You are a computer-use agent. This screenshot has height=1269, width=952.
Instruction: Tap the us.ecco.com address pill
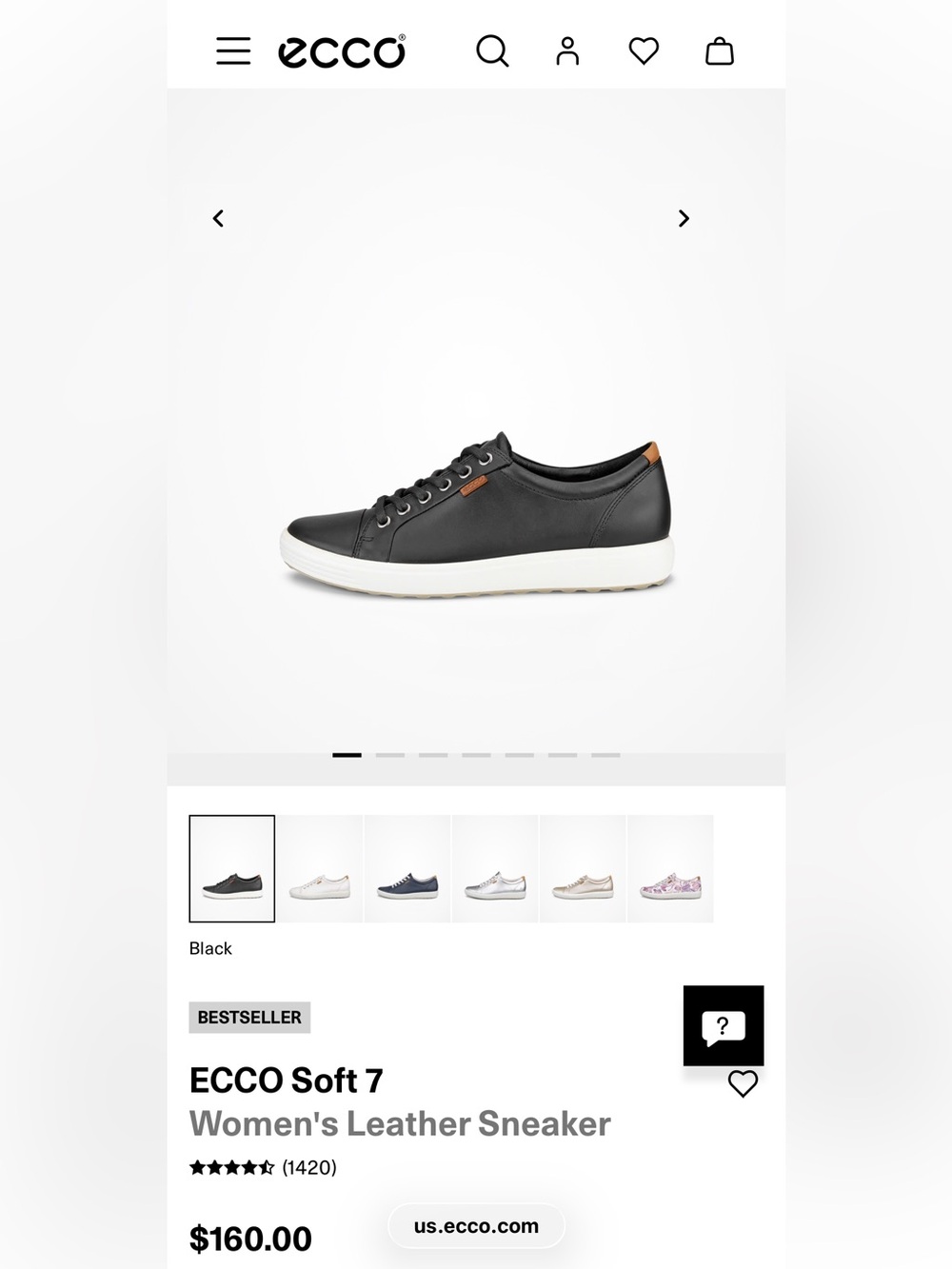click(x=476, y=1226)
